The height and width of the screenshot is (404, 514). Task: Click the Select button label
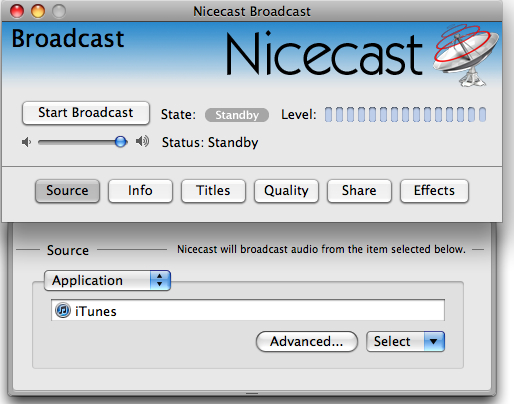pos(392,341)
